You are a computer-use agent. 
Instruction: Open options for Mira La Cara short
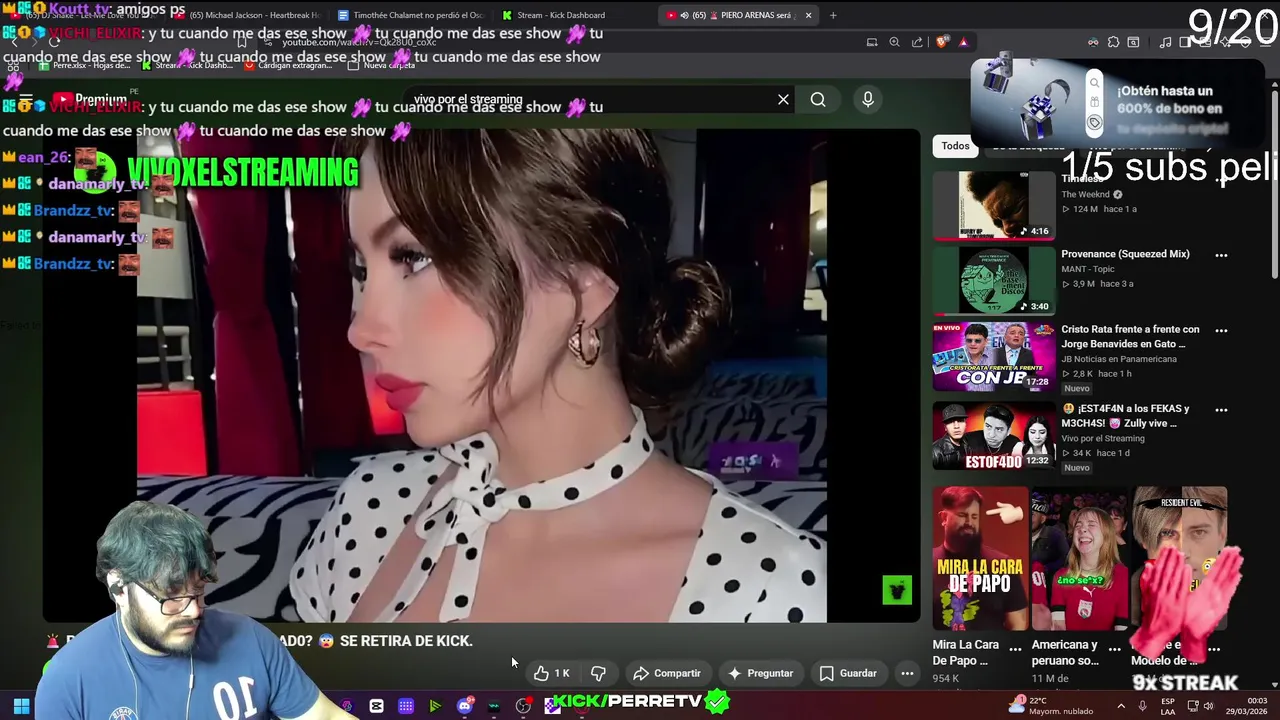pos(1015,648)
